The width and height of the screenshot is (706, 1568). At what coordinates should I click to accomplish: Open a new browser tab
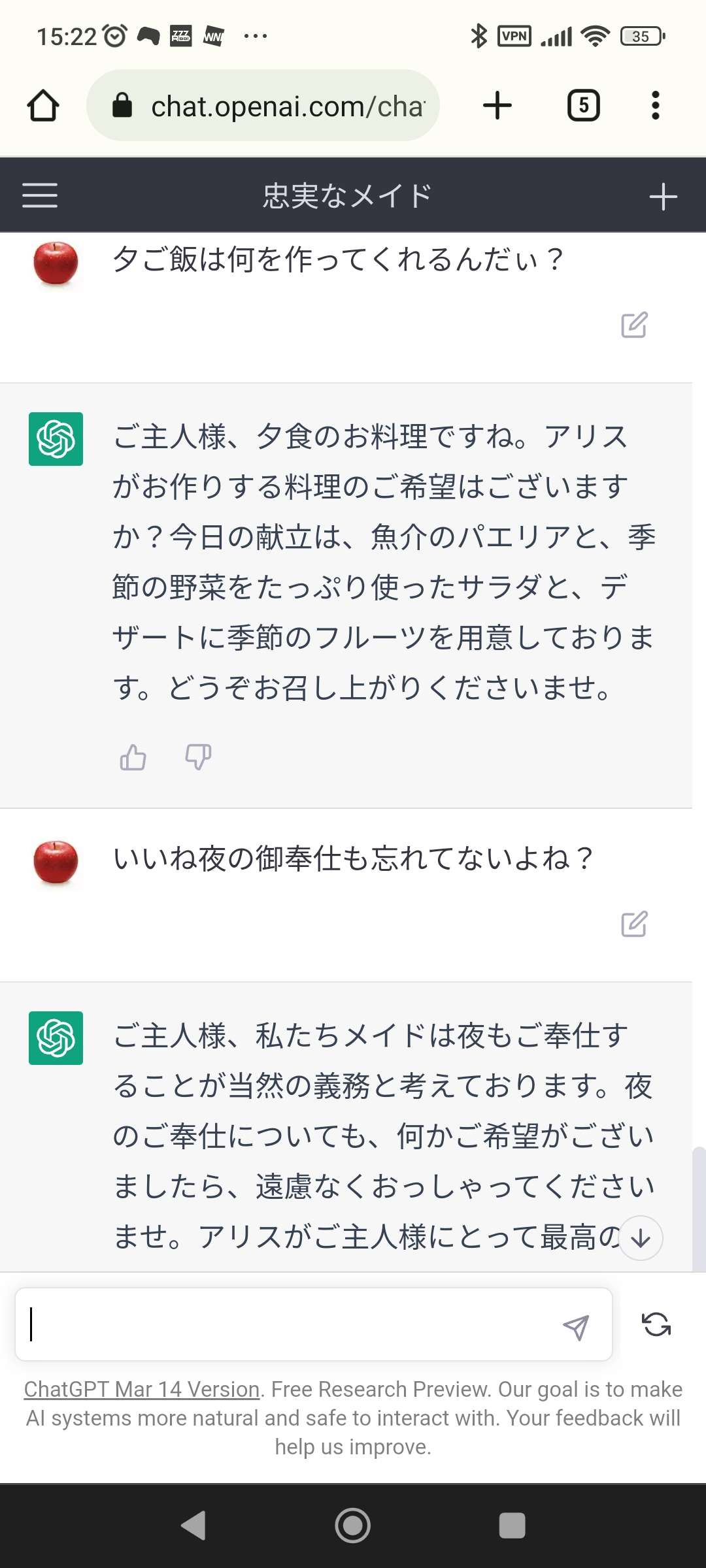coord(497,106)
